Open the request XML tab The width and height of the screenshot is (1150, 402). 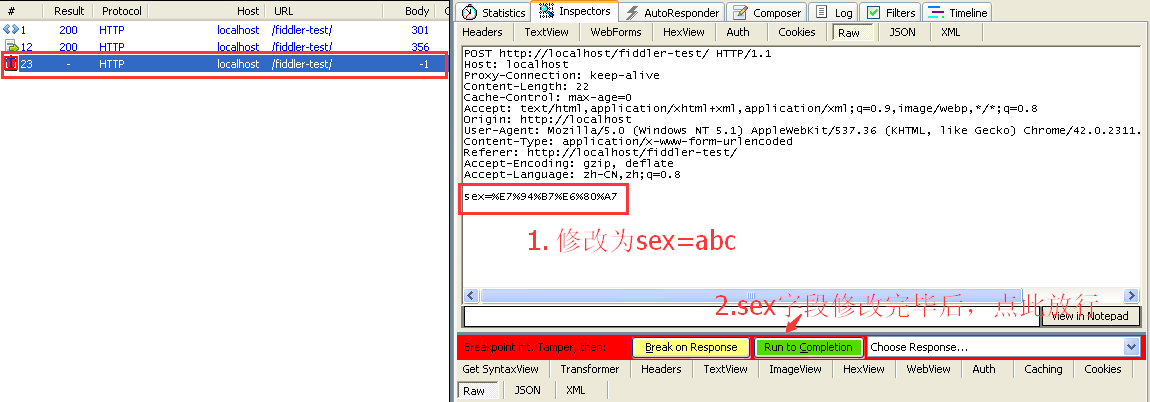click(951, 32)
